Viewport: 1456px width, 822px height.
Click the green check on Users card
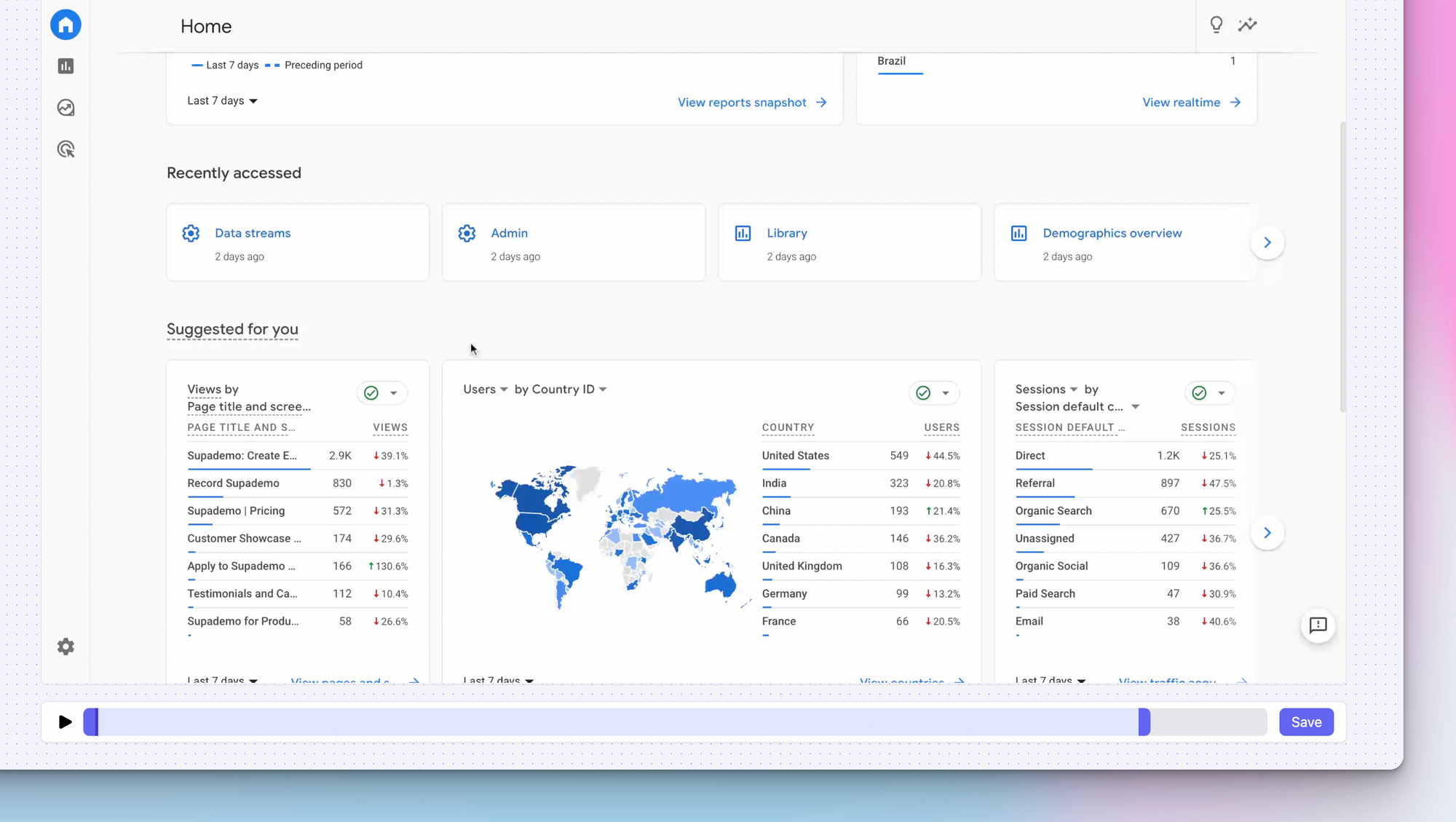(x=923, y=393)
